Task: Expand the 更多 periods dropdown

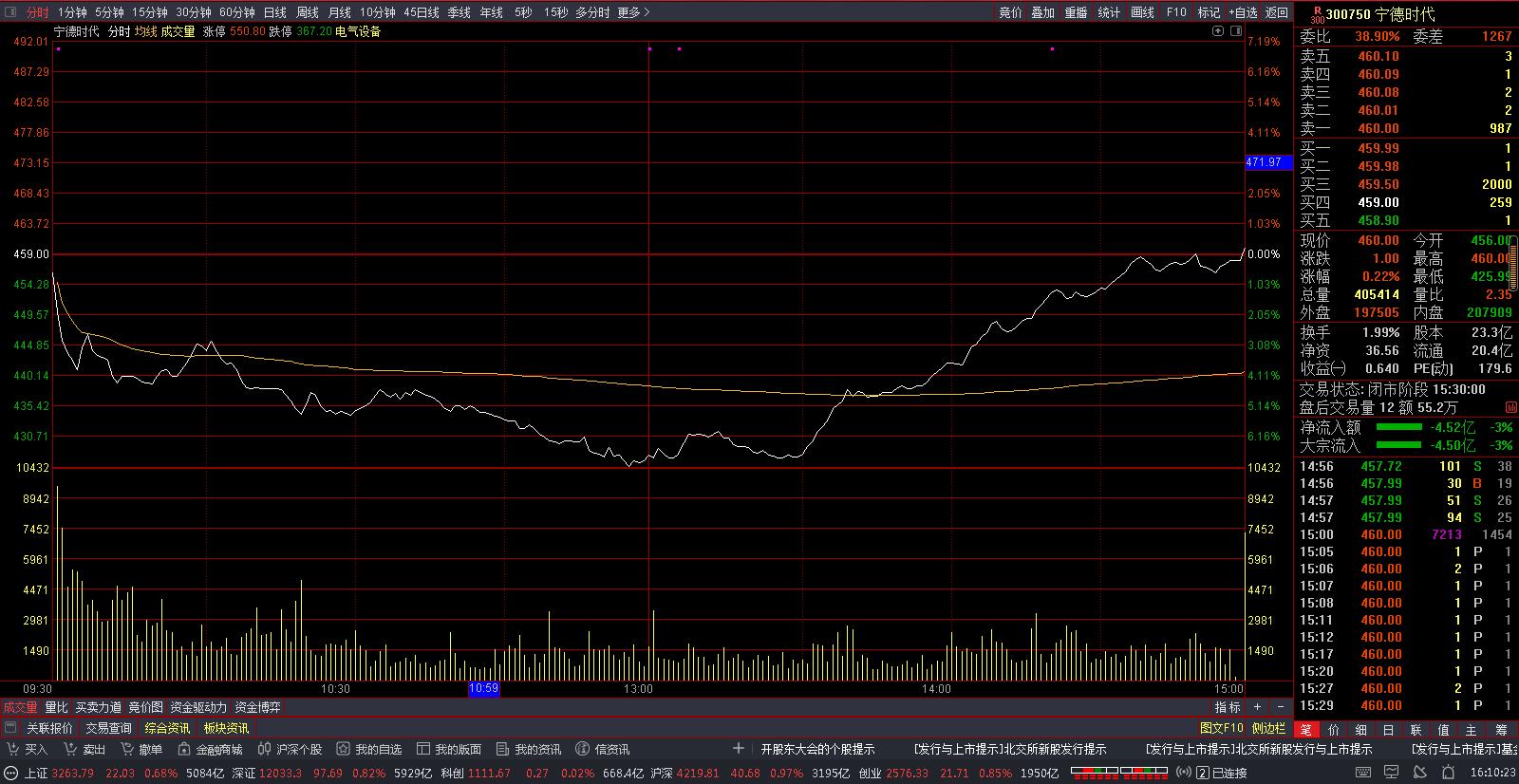Action: [633, 12]
